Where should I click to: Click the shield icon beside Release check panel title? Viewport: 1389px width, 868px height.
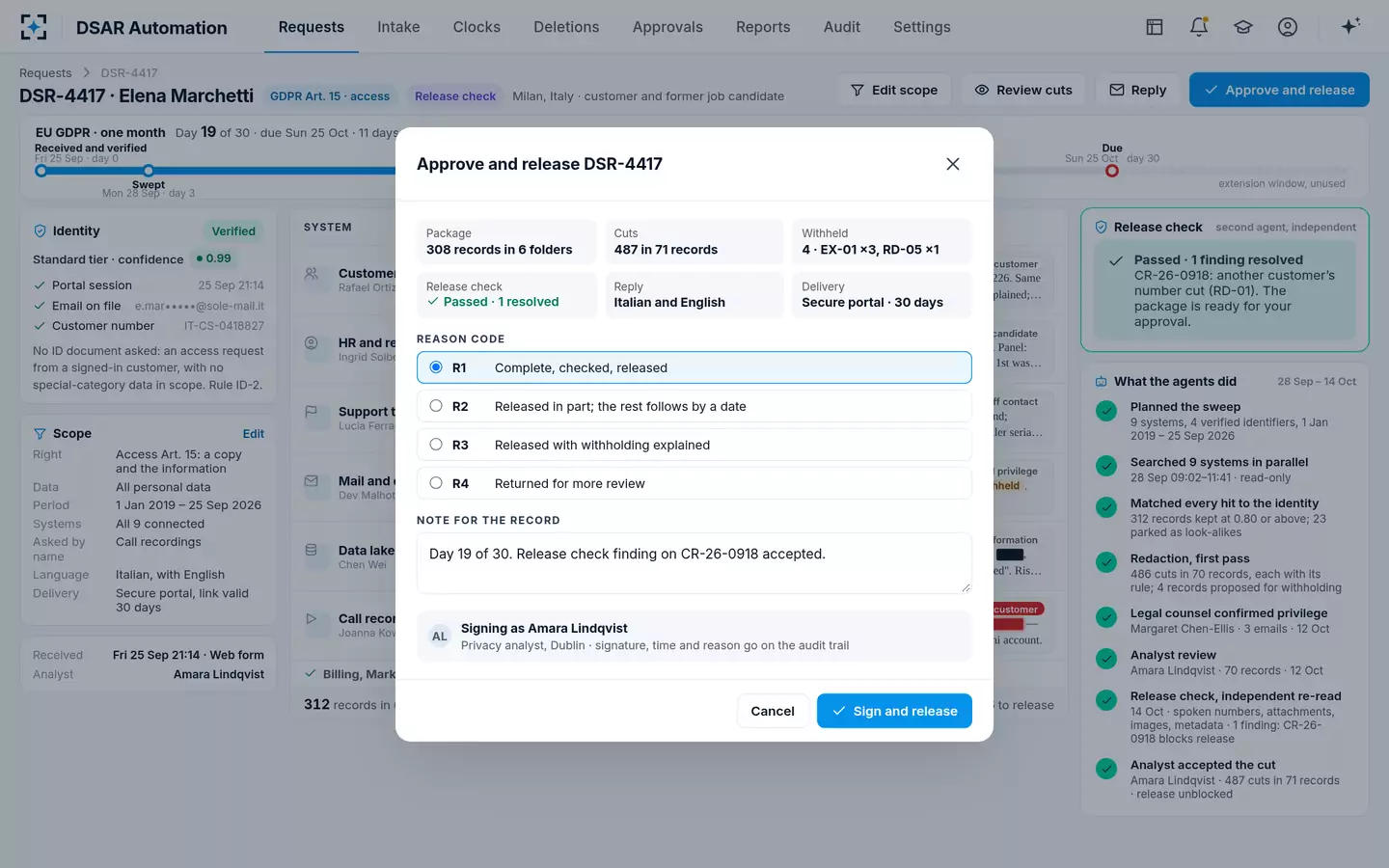pyautogui.click(x=1102, y=228)
